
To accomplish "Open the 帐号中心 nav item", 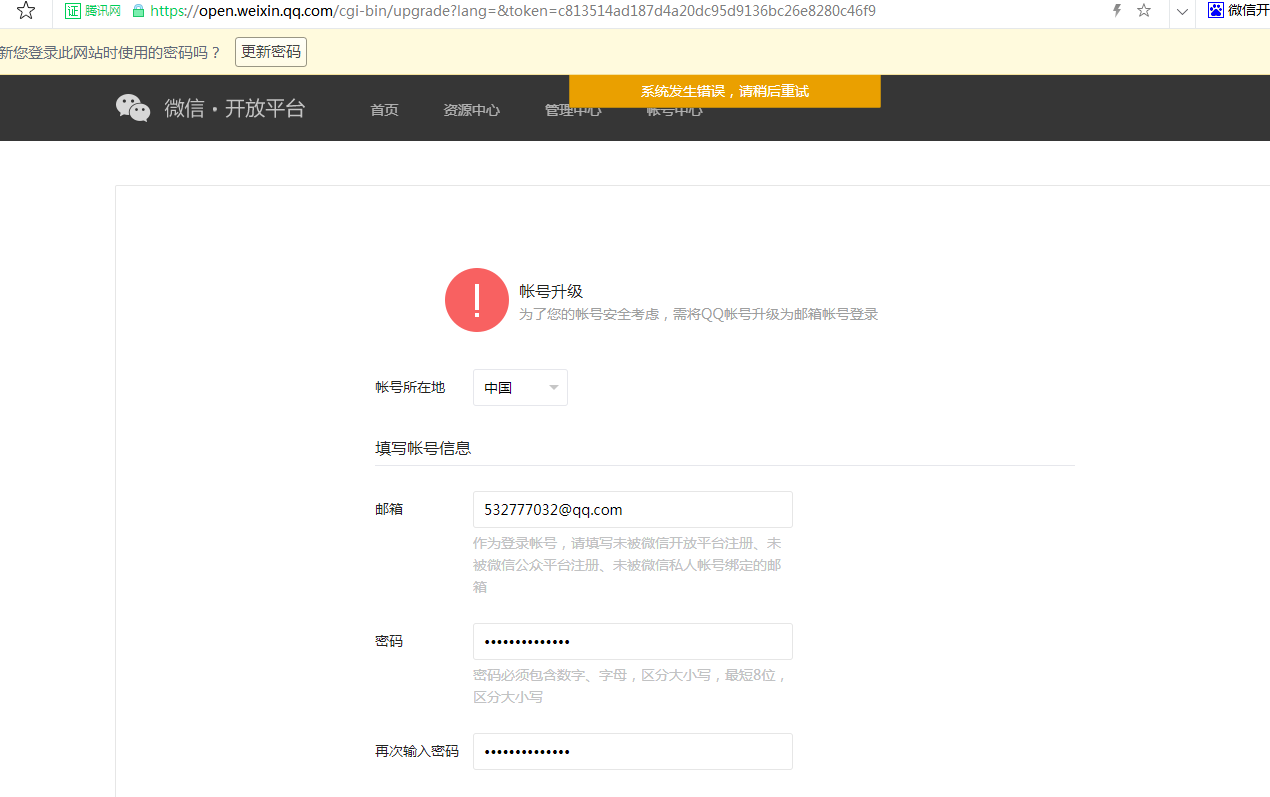I will point(674,111).
